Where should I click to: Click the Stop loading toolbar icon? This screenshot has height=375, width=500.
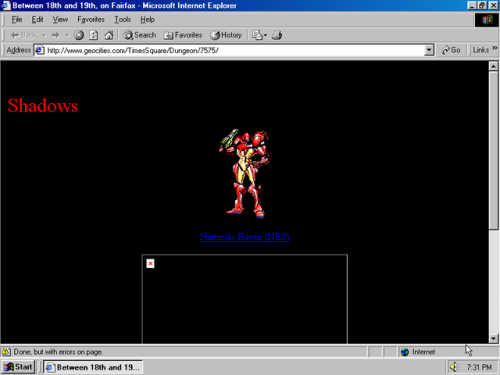click(x=79, y=35)
